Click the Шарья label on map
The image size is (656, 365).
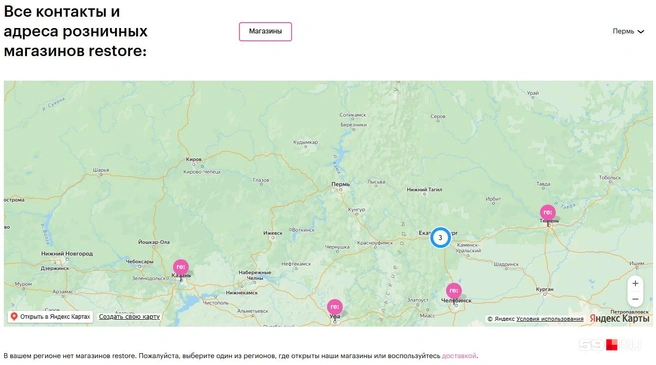coord(101,170)
